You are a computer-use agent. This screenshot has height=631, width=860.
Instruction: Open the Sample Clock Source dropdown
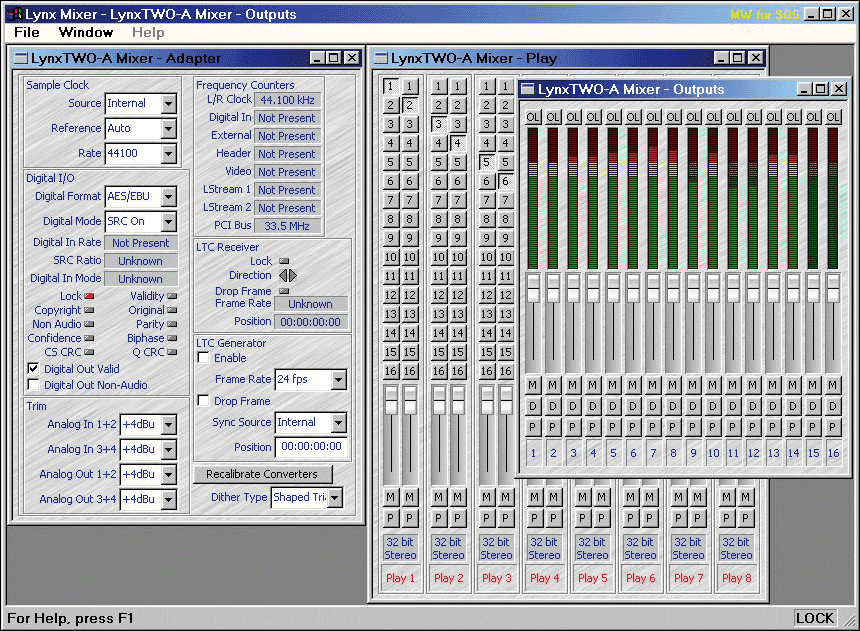(x=168, y=103)
